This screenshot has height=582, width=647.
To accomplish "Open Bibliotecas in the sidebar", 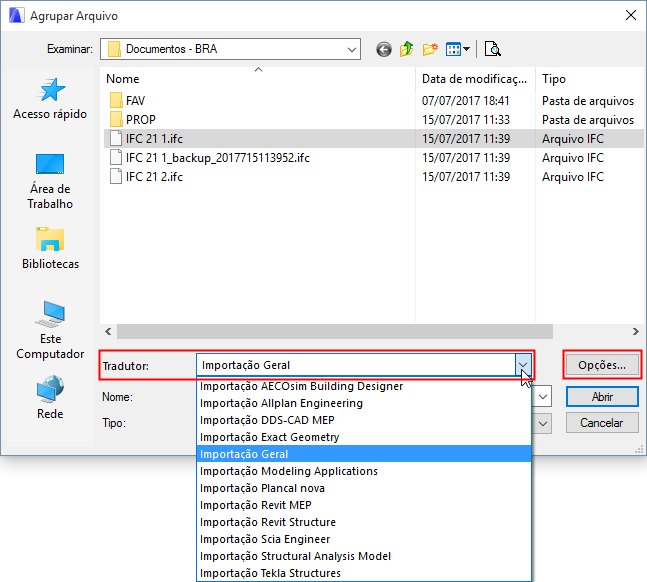I will (50, 248).
